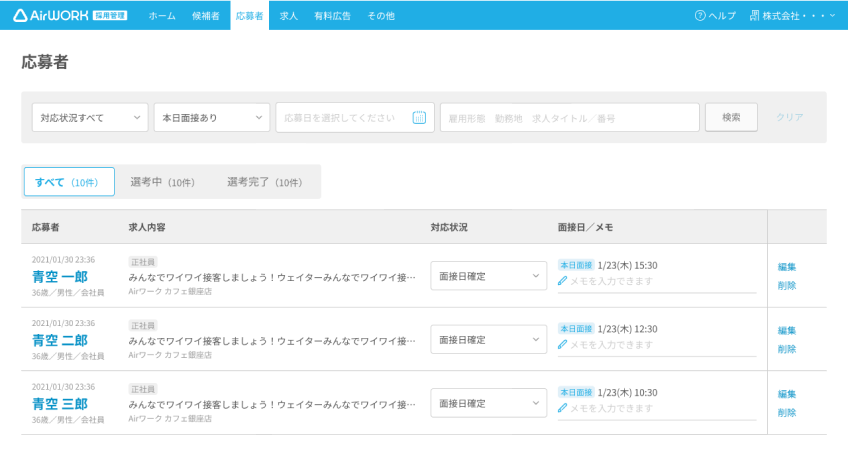Click the 本日面接 badge at 1/23(木) 12:30
The height and width of the screenshot is (454, 848).
tap(576, 329)
